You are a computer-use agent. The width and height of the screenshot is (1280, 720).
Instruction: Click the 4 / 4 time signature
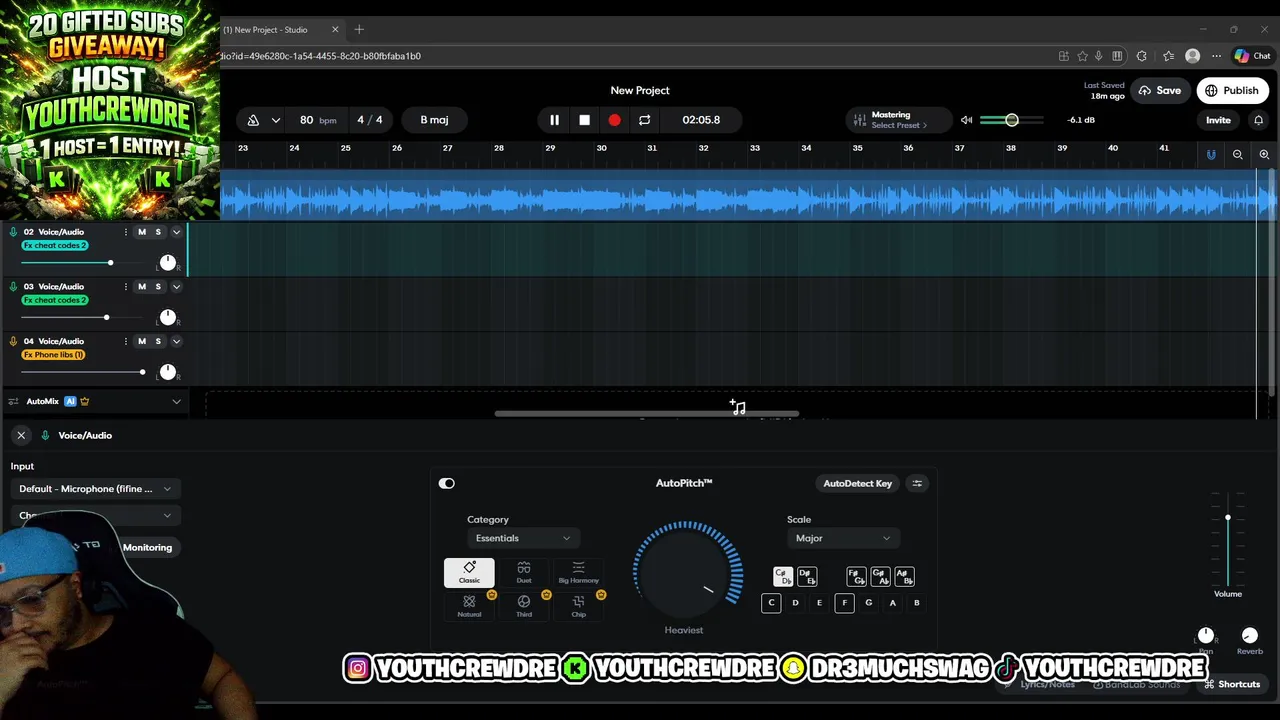(x=370, y=120)
